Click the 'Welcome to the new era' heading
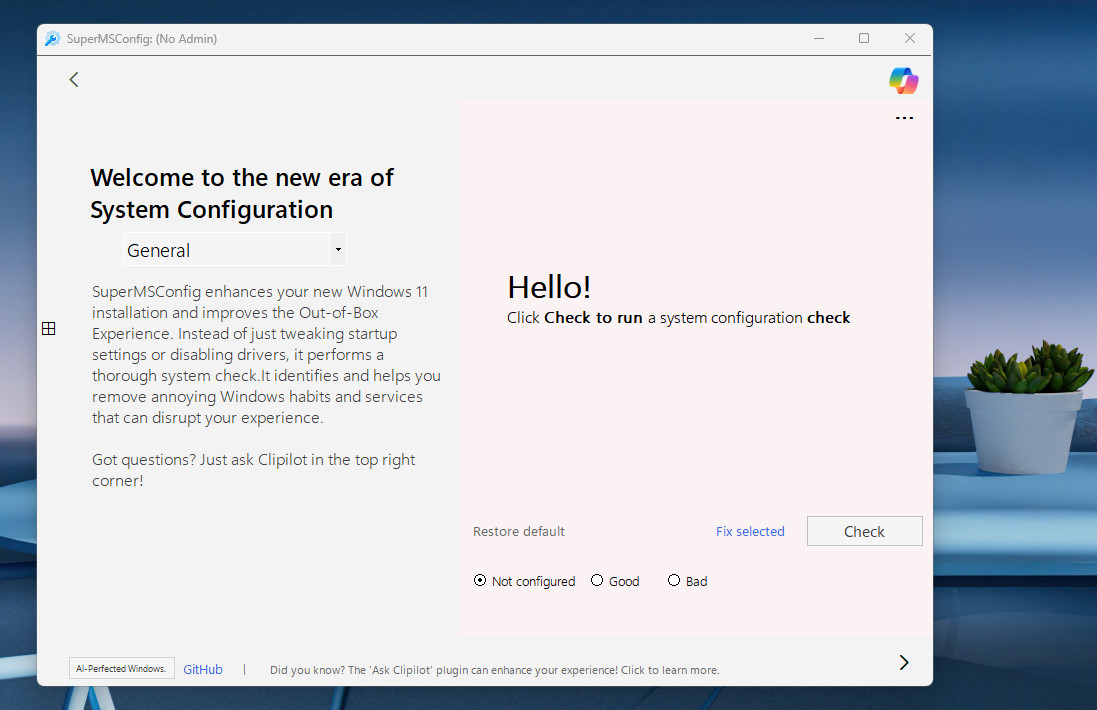 point(242,194)
